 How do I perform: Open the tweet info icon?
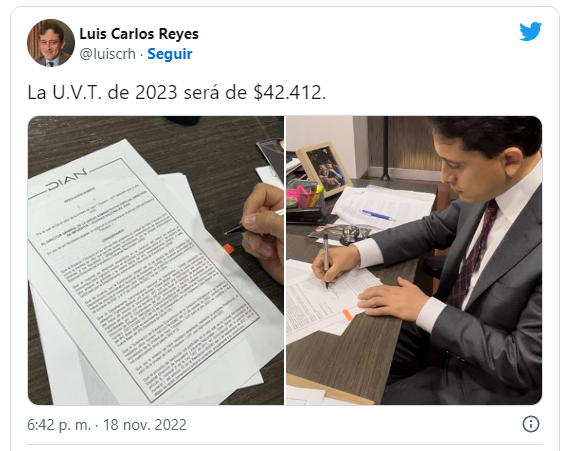click(x=531, y=424)
